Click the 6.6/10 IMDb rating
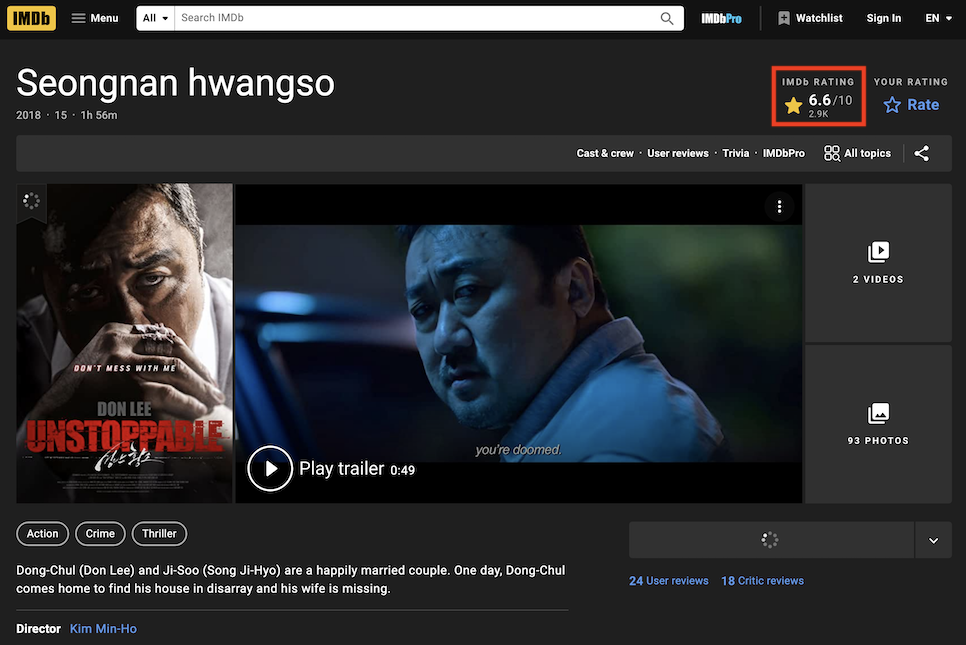Viewport: 966px width, 645px height. point(819,103)
